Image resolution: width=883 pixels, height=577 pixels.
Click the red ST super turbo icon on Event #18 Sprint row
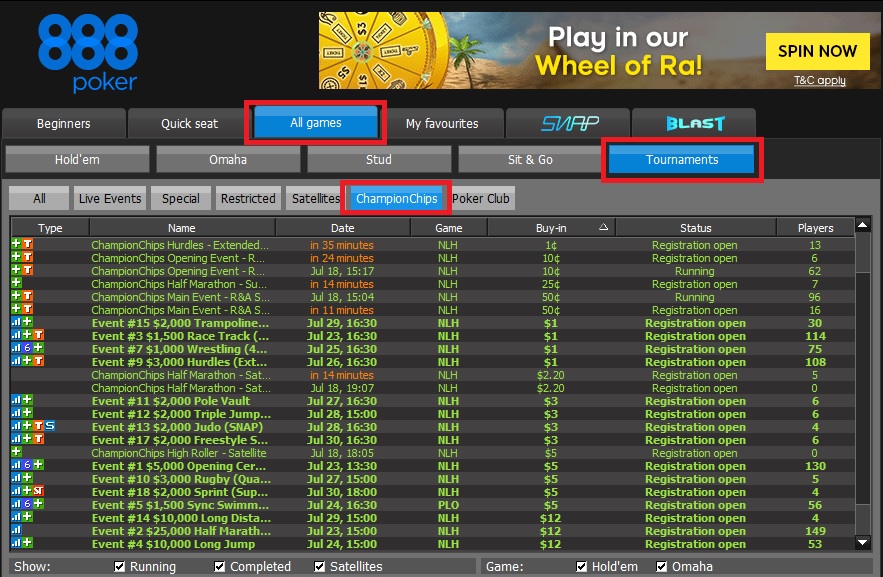[38, 491]
